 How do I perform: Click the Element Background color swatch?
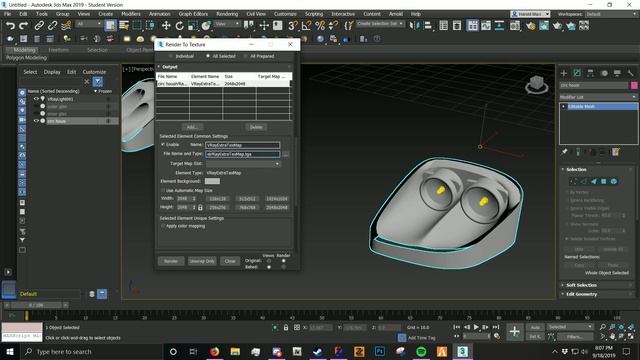coord(212,181)
